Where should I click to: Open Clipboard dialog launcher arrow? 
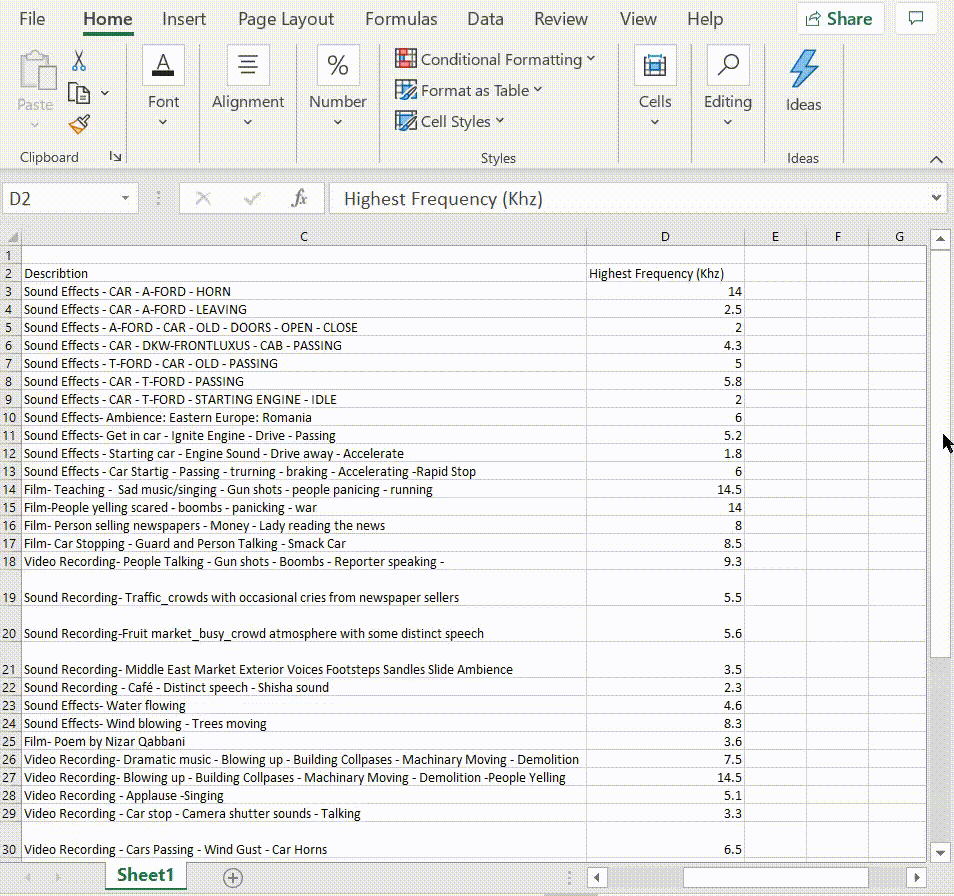(115, 157)
